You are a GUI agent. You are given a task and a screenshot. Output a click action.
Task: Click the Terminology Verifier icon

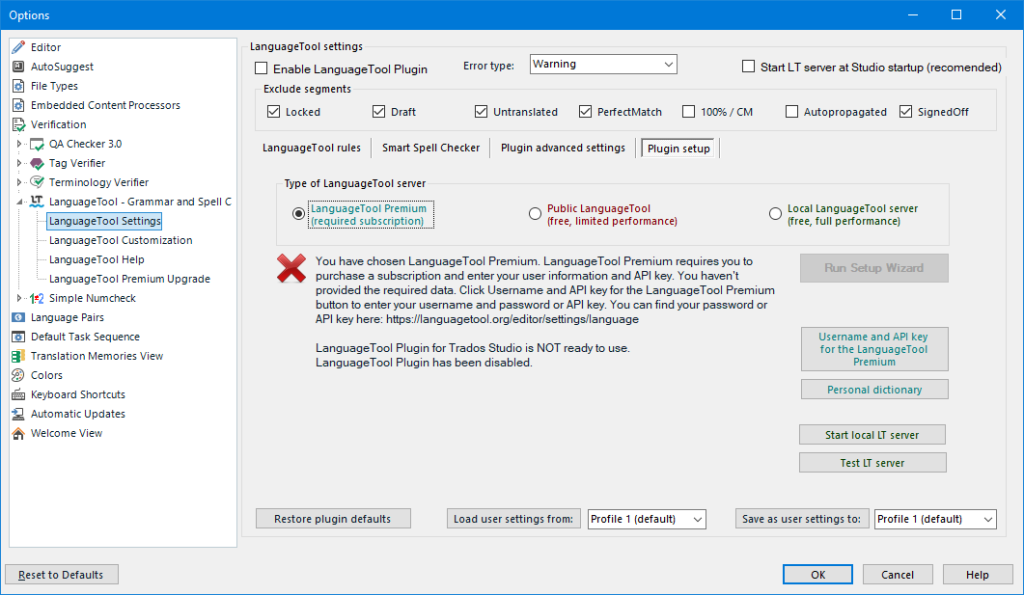[37, 182]
